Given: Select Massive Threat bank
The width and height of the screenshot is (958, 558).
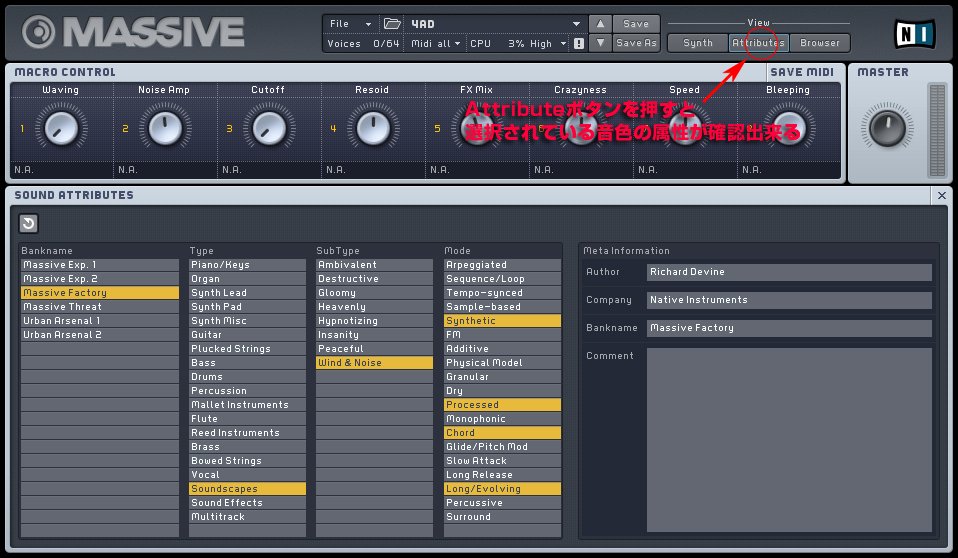Looking at the screenshot, I should point(100,307).
